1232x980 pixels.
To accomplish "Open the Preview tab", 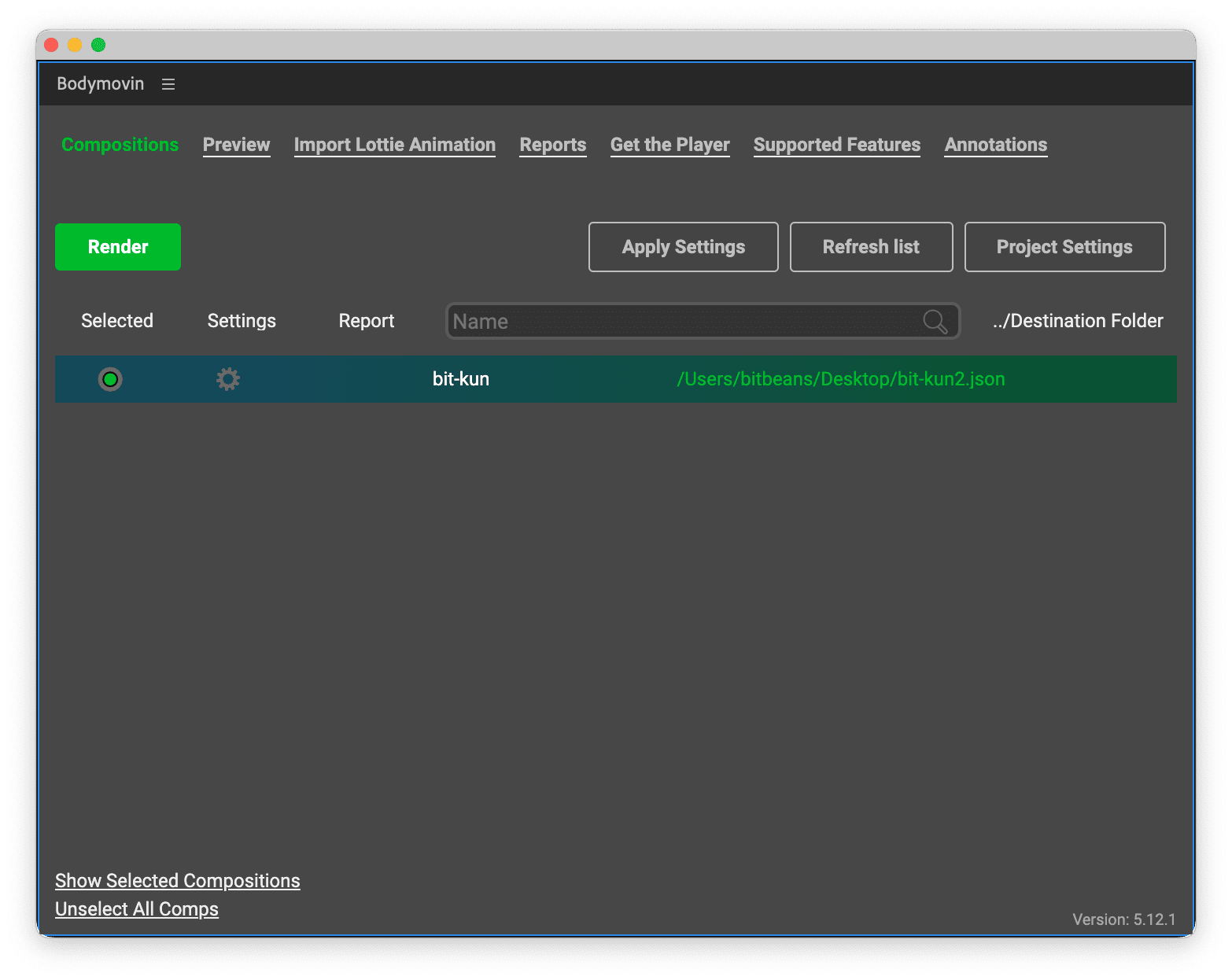I will [x=236, y=145].
